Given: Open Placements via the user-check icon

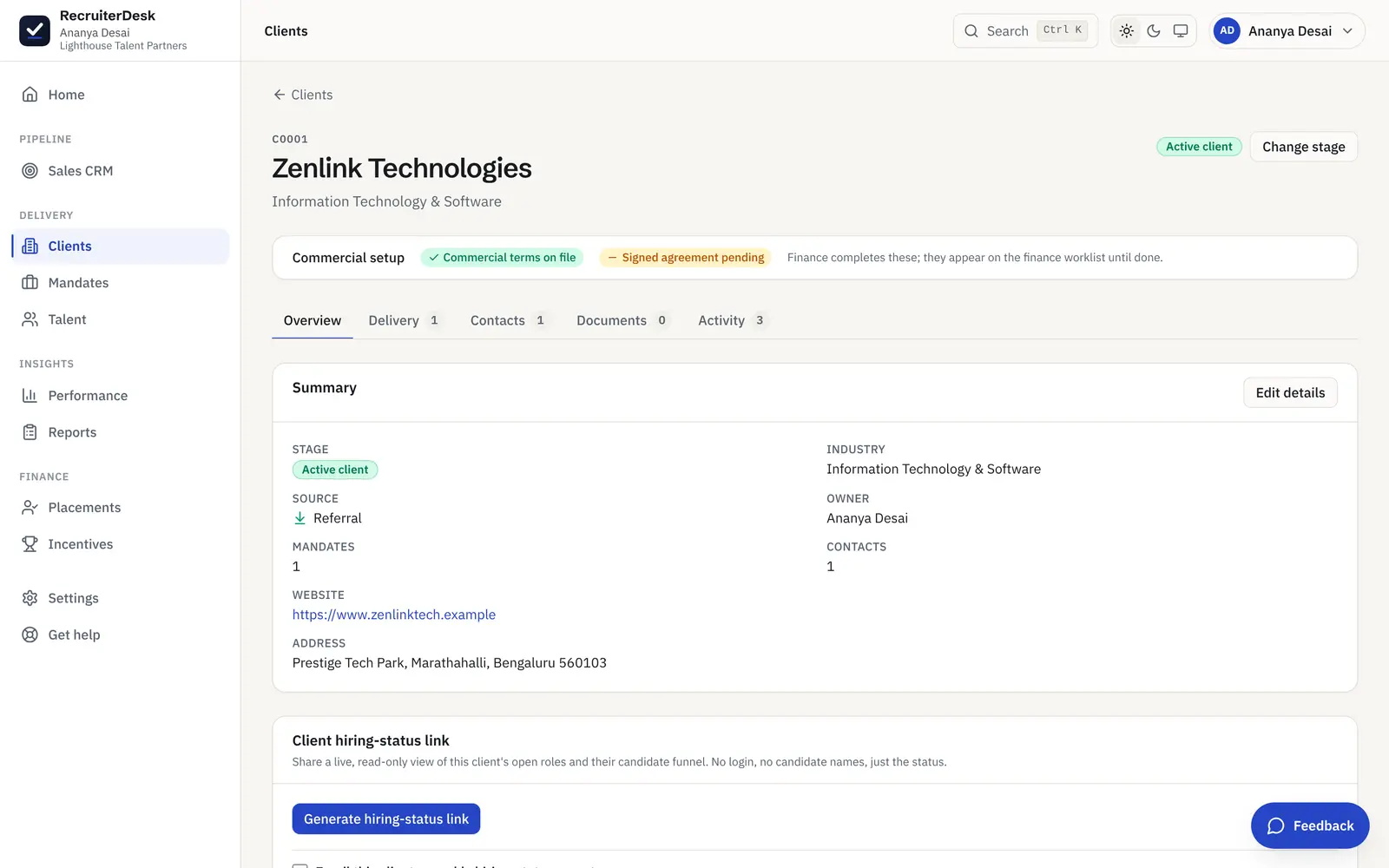Looking at the screenshot, I should (x=30, y=508).
